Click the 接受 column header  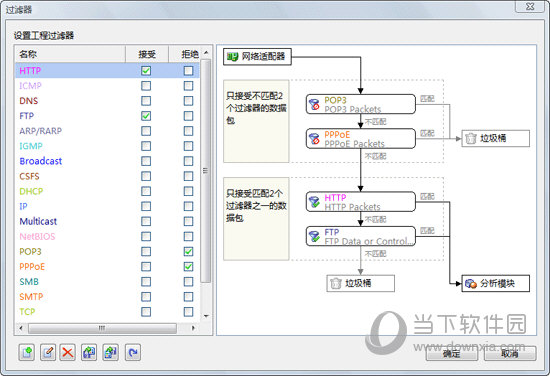click(x=147, y=54)
